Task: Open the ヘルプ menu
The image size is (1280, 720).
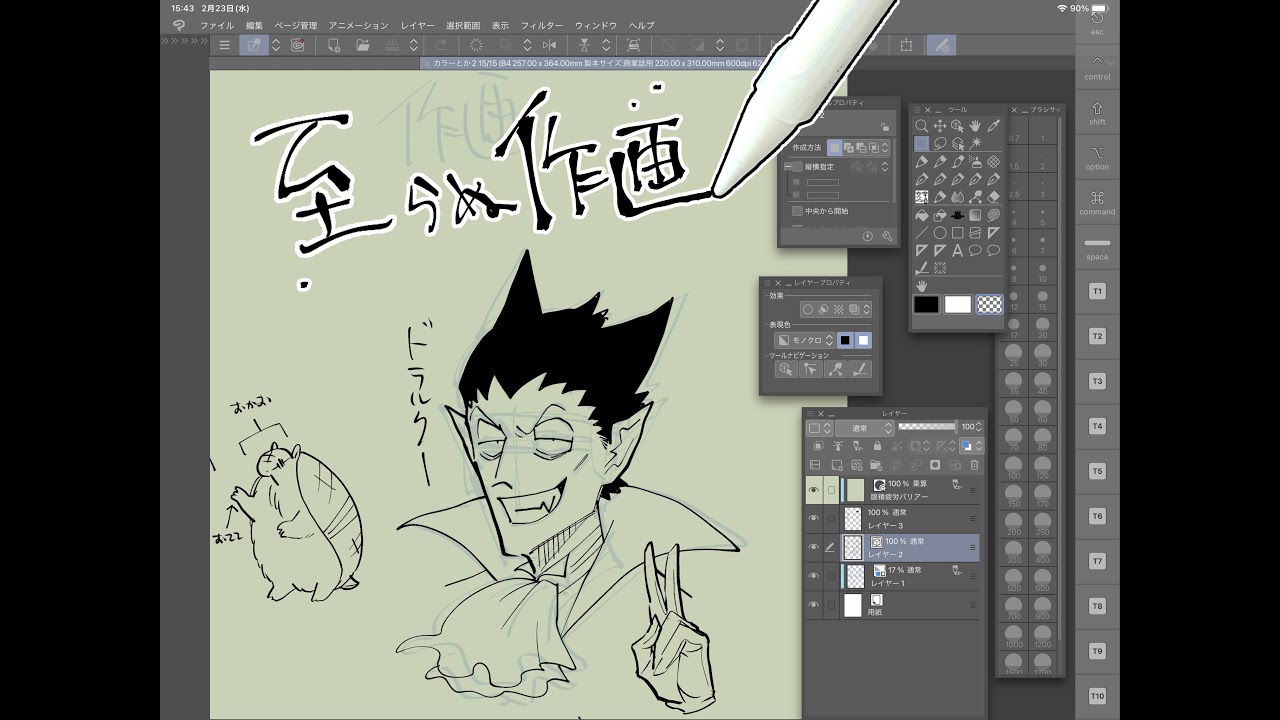Action: coord(641,25)
